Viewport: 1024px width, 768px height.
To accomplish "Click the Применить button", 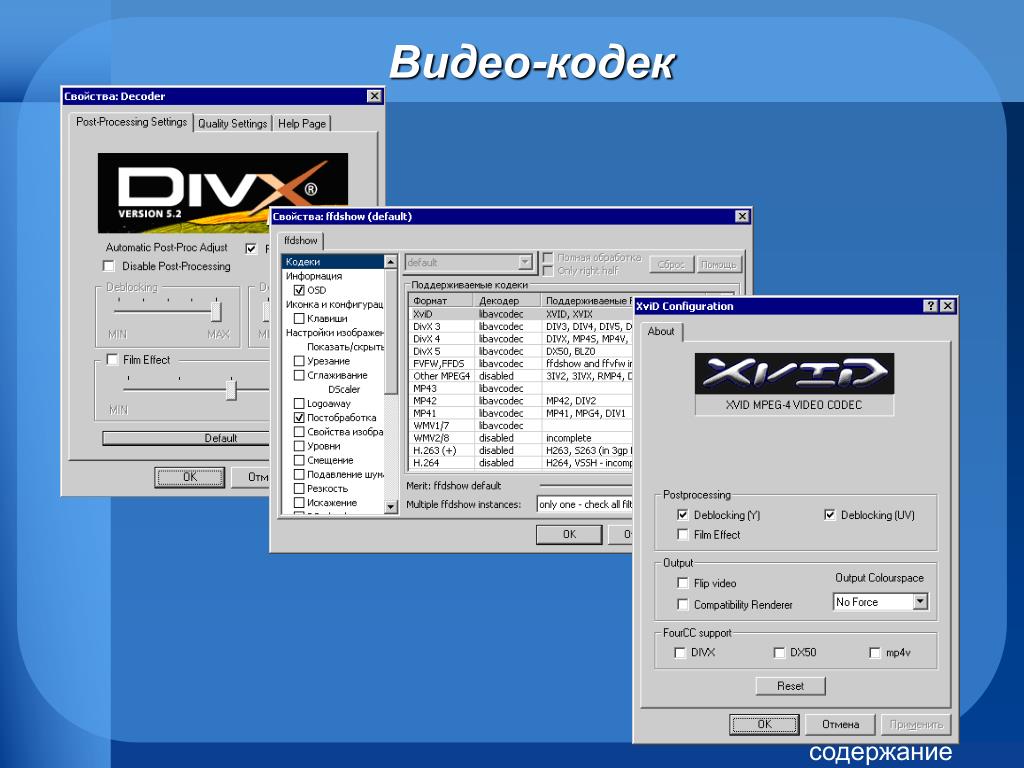I will point(916,724).
